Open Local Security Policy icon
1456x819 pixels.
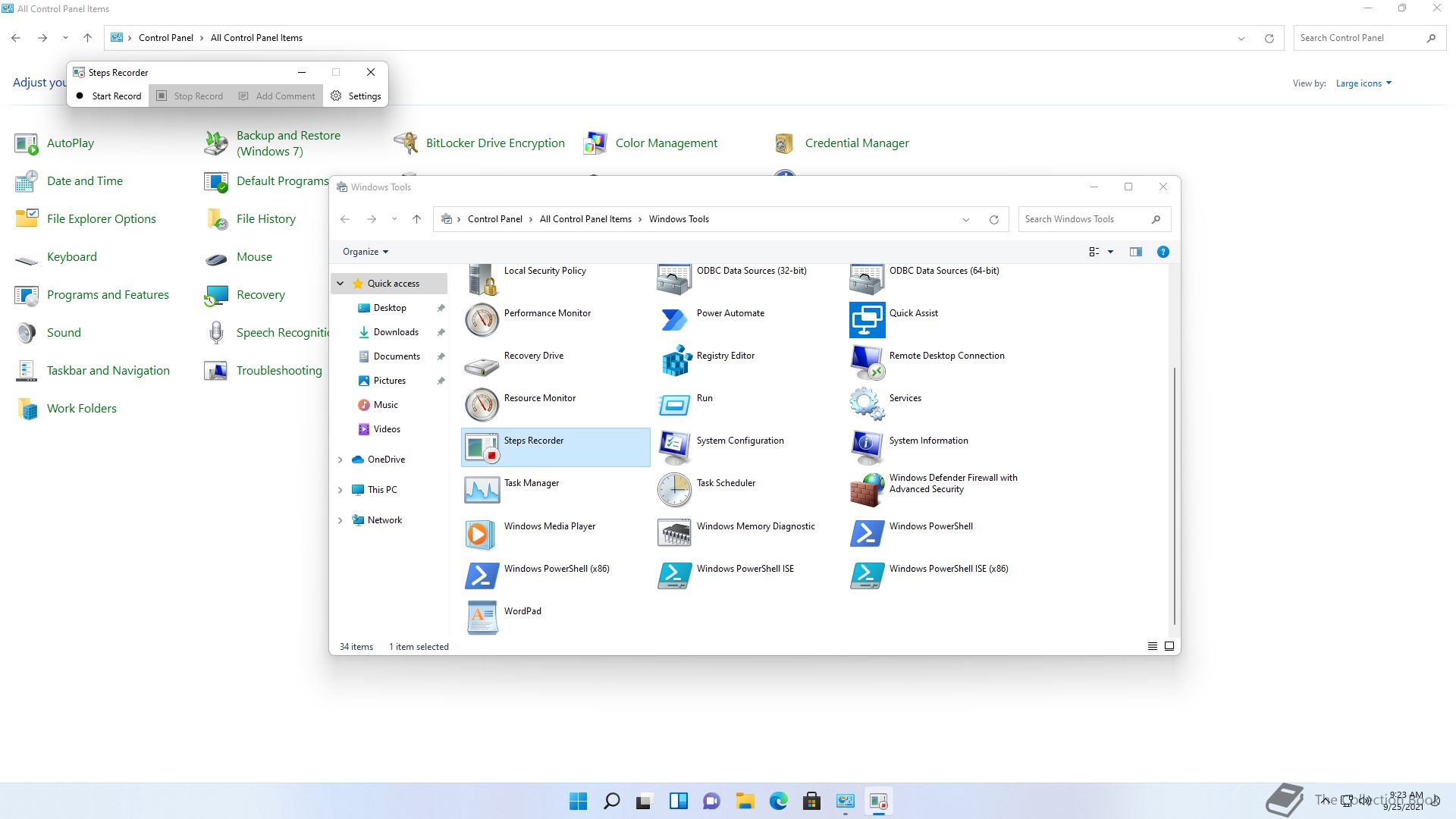(x=482, y=279)
